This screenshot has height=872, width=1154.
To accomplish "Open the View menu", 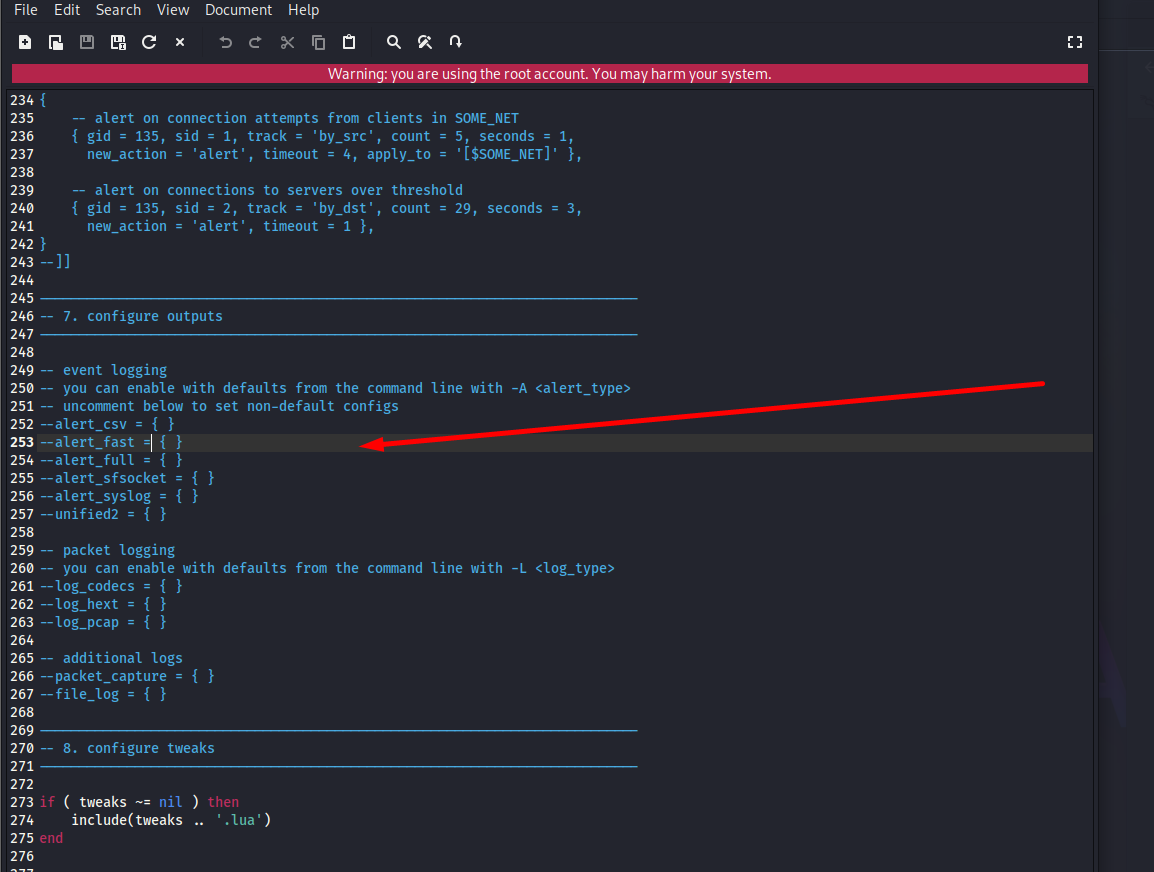I will tap(172, 10).
